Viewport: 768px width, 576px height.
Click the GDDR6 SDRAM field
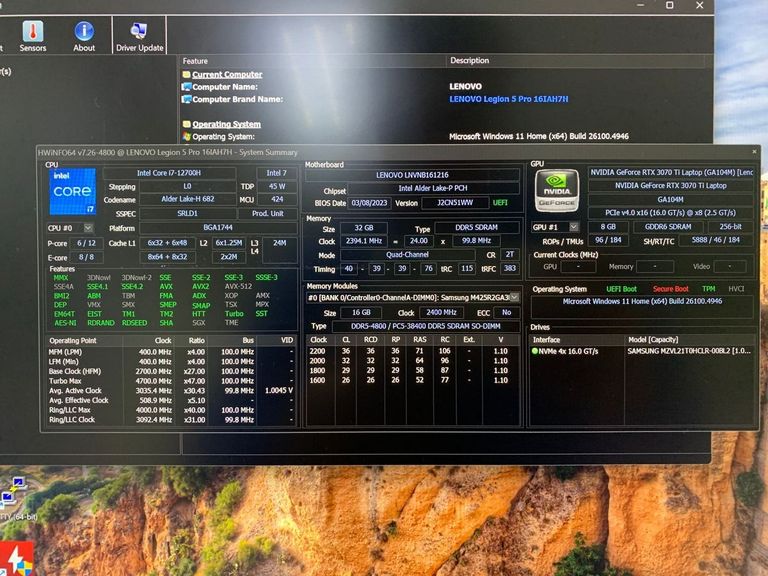pyautogui.click(x=668, y=227)
